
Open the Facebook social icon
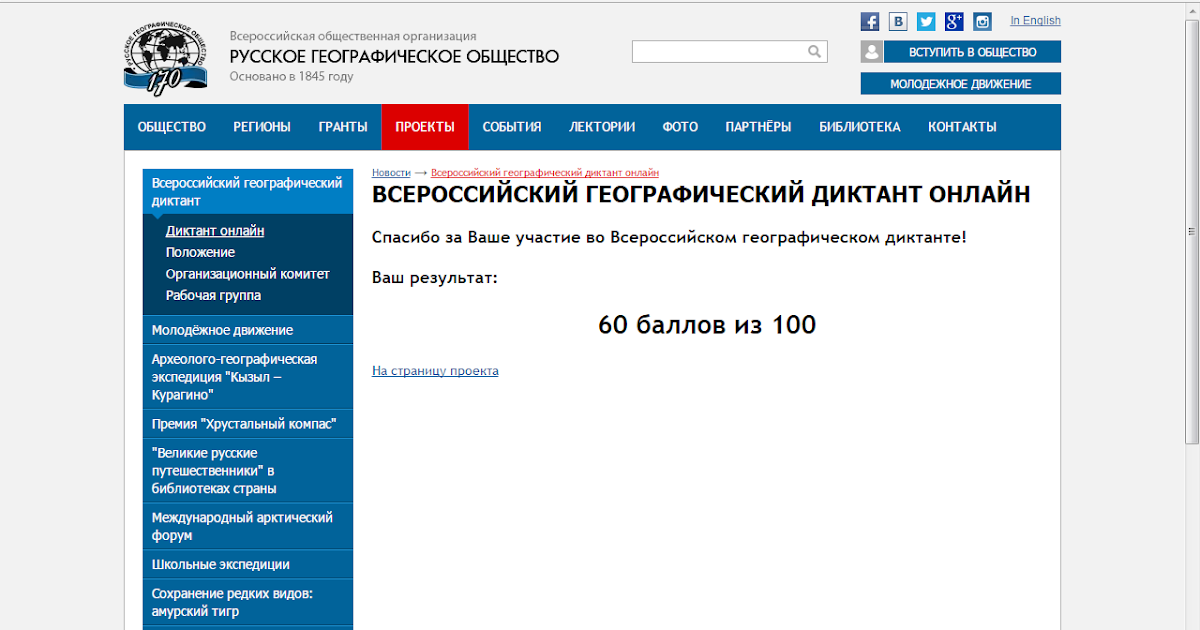870,21
